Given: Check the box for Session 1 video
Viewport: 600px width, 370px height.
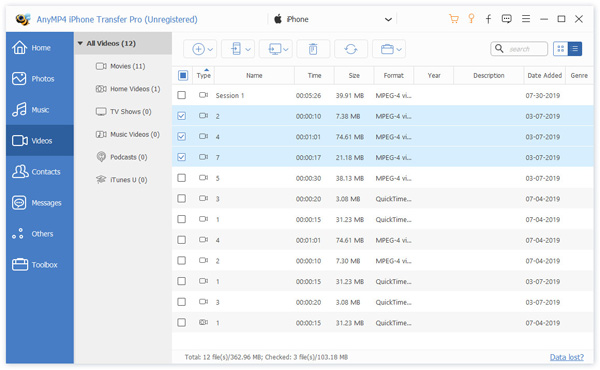Looking at the screenshot, I should (x=182, y=95).
